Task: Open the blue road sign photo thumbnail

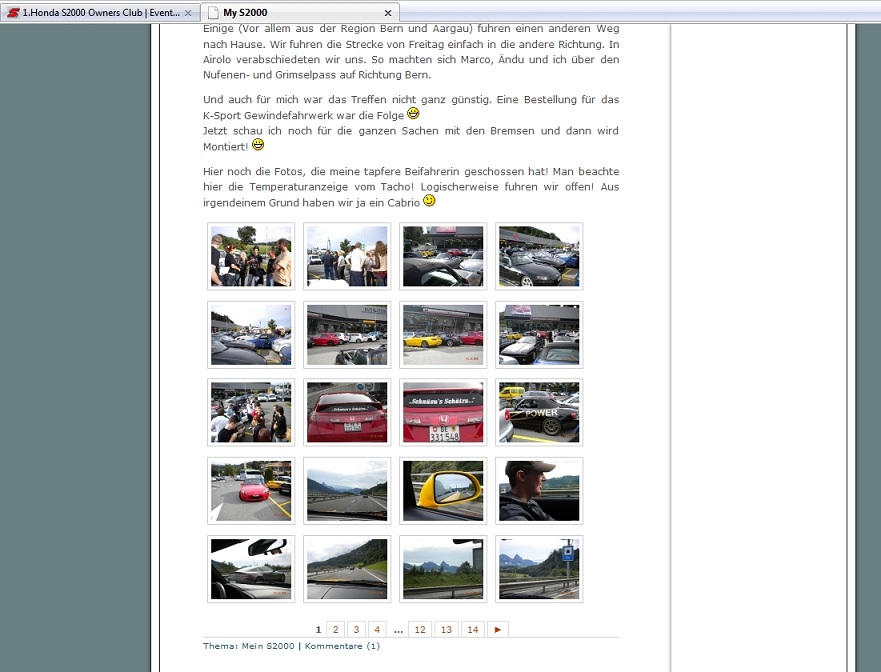Action: (x=539, y=568)
